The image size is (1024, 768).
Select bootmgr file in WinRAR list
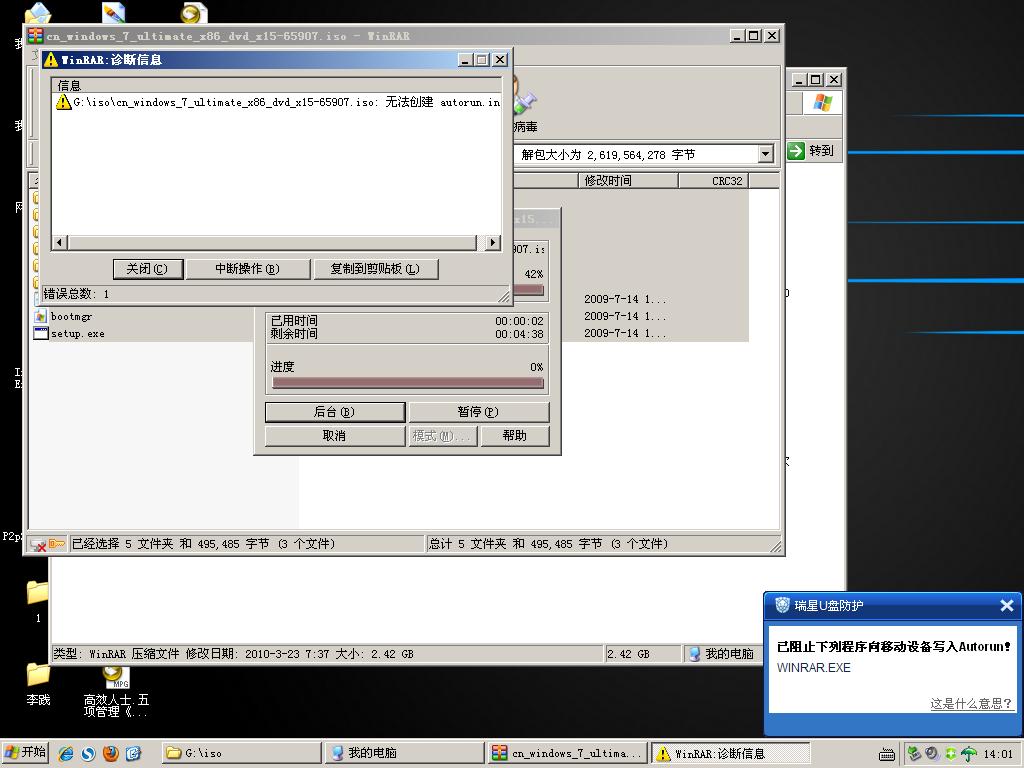(x=72, y=317)
